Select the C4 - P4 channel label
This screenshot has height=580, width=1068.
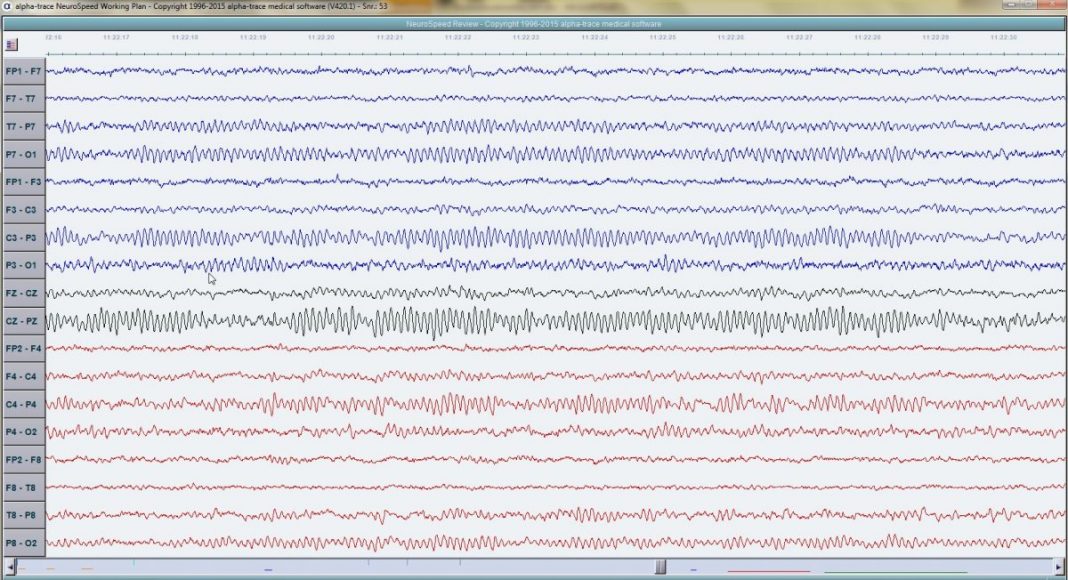(24, 404)
